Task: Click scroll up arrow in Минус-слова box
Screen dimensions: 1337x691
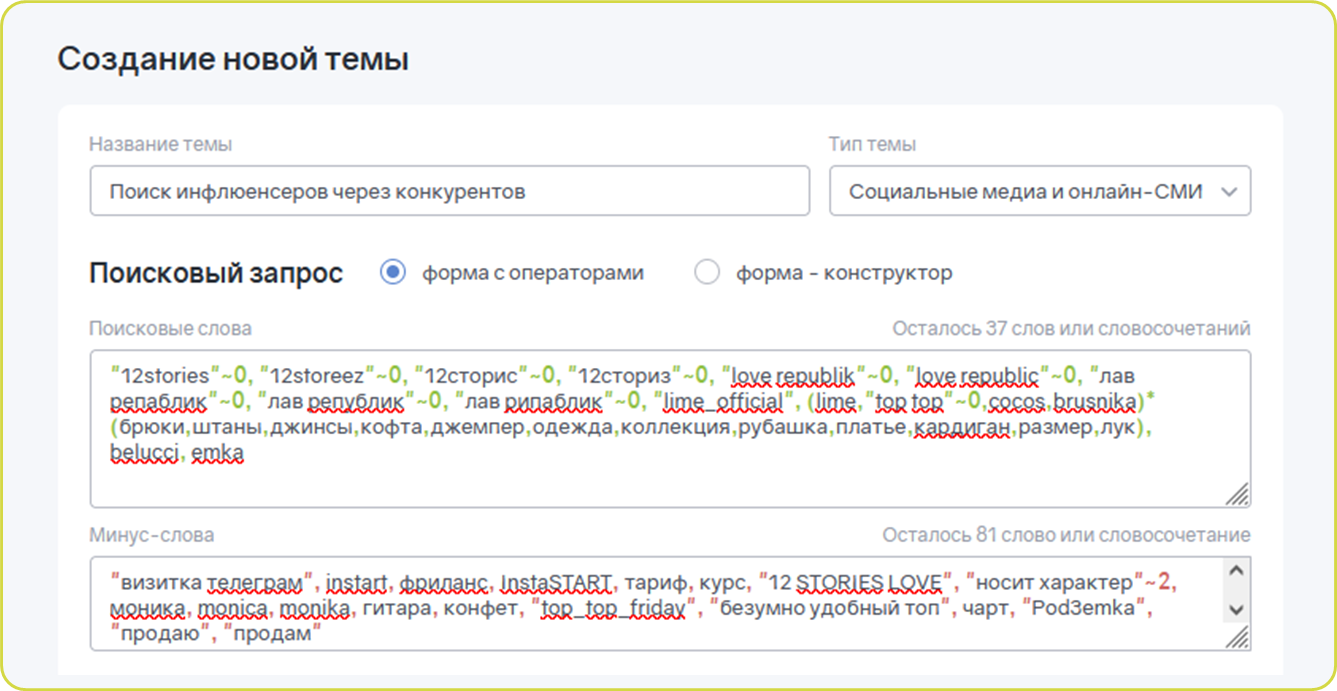Action: pos(1236,572)
